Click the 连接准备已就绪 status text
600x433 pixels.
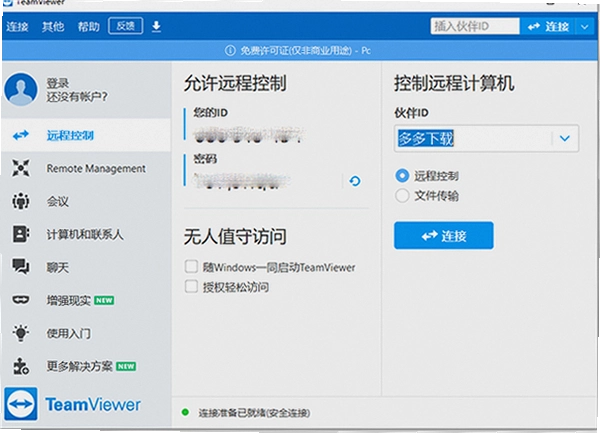click(254, 413)
